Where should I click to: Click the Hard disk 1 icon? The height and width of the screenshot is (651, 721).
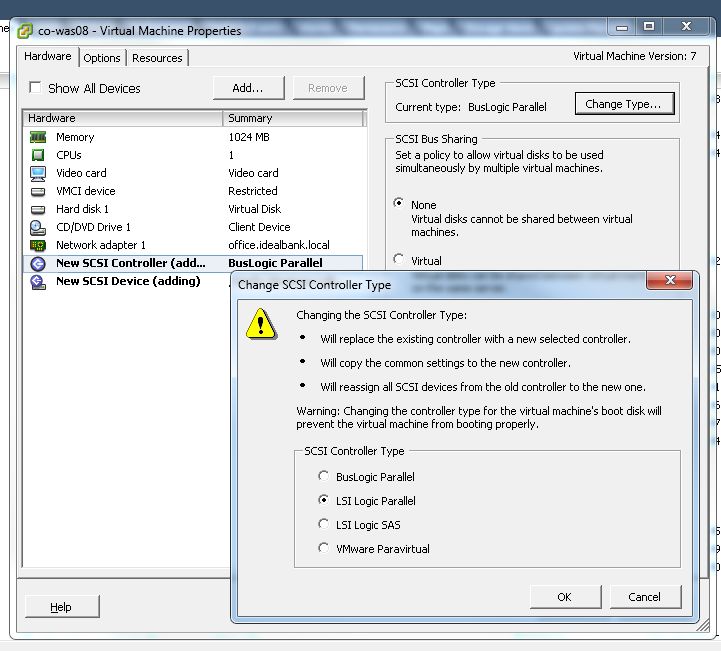point(38,210)
